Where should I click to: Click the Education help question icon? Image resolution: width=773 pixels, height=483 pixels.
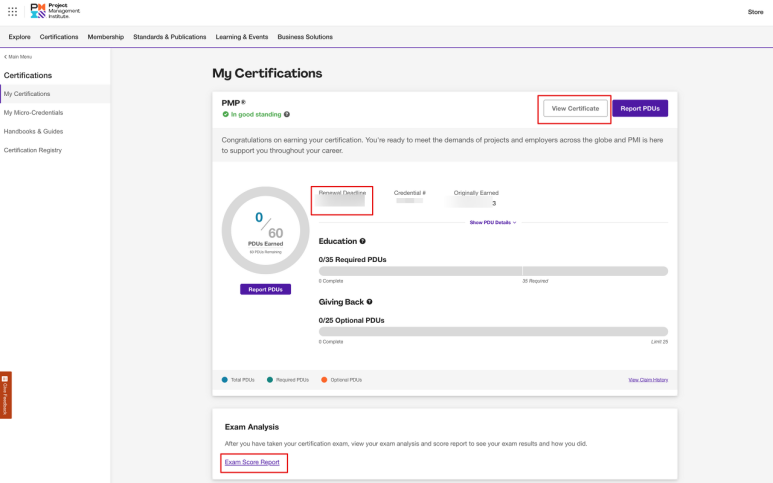(x=362, y=241)
